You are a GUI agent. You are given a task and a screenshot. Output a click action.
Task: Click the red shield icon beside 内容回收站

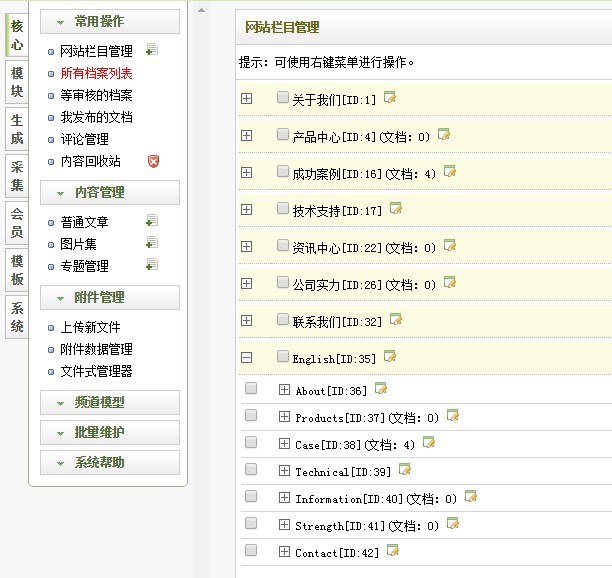pyautogui.click(x=153, y=161)
